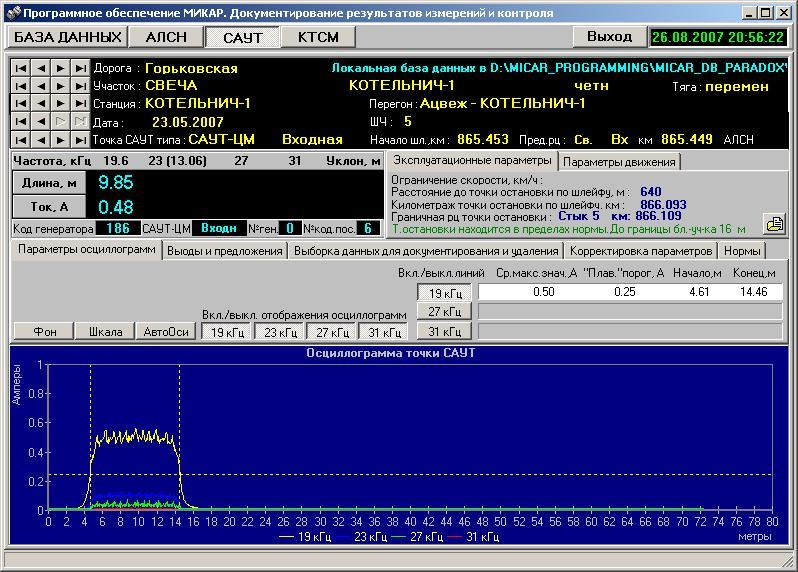This screenshot has width=798, height=572.
Task: Switch to the КТСМ section
Action: click(x=318, y=37)
